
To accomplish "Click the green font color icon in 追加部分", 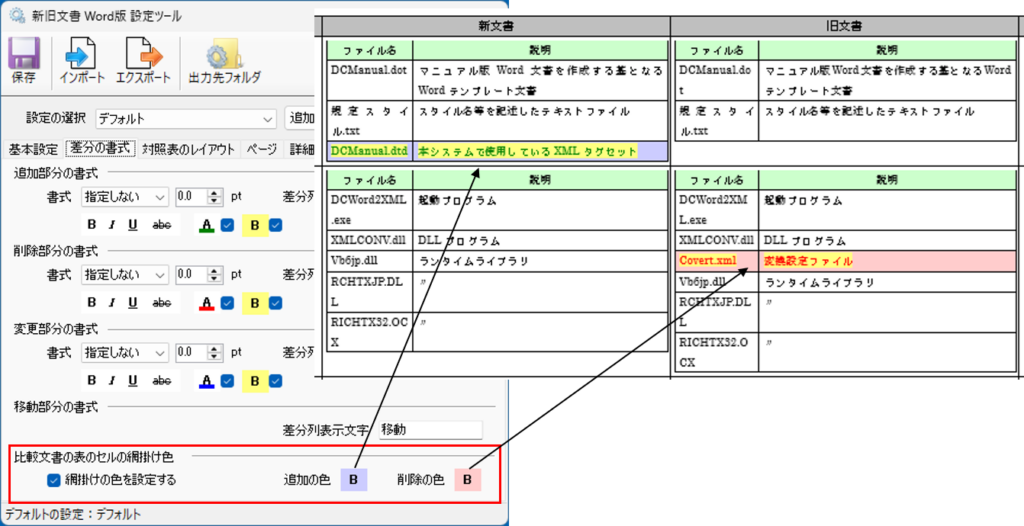I will pyautogui.click(x=207, y=225).
